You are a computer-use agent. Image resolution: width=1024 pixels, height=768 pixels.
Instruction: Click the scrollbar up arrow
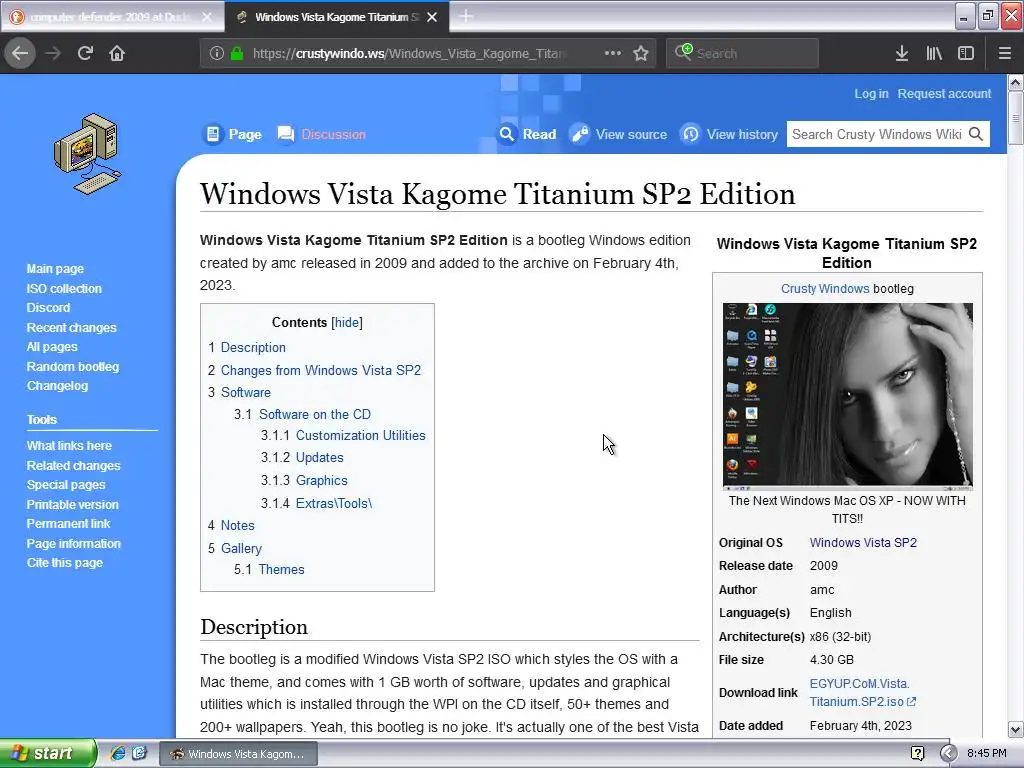(1016, 83)
